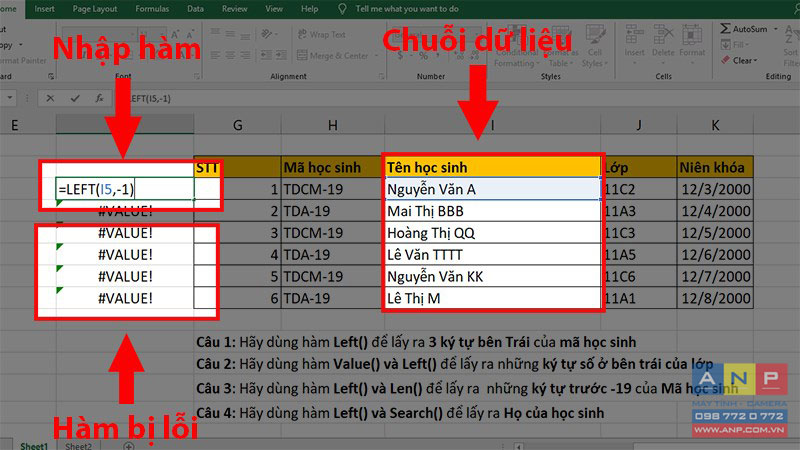Switch to the Sheet2 worksheet tab
Image resolution: width=800 pixels, height=450 pixels.
[x=78, y=446]
